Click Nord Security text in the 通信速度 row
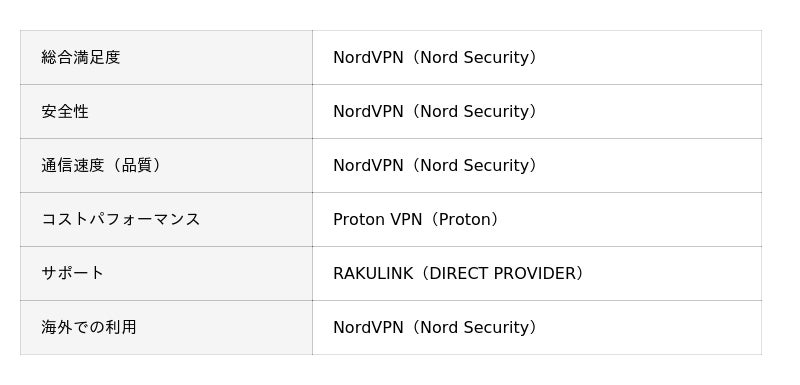800x385 pixels. pos(475,166)
